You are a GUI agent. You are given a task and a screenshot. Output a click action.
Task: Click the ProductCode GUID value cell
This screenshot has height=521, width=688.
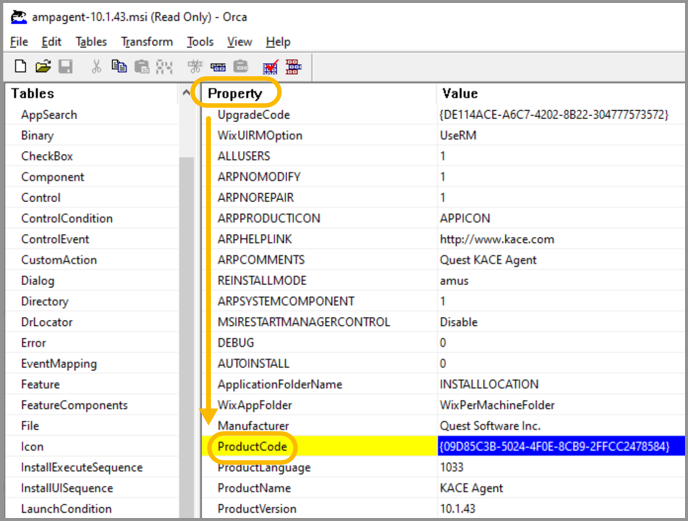pos(553,446)
